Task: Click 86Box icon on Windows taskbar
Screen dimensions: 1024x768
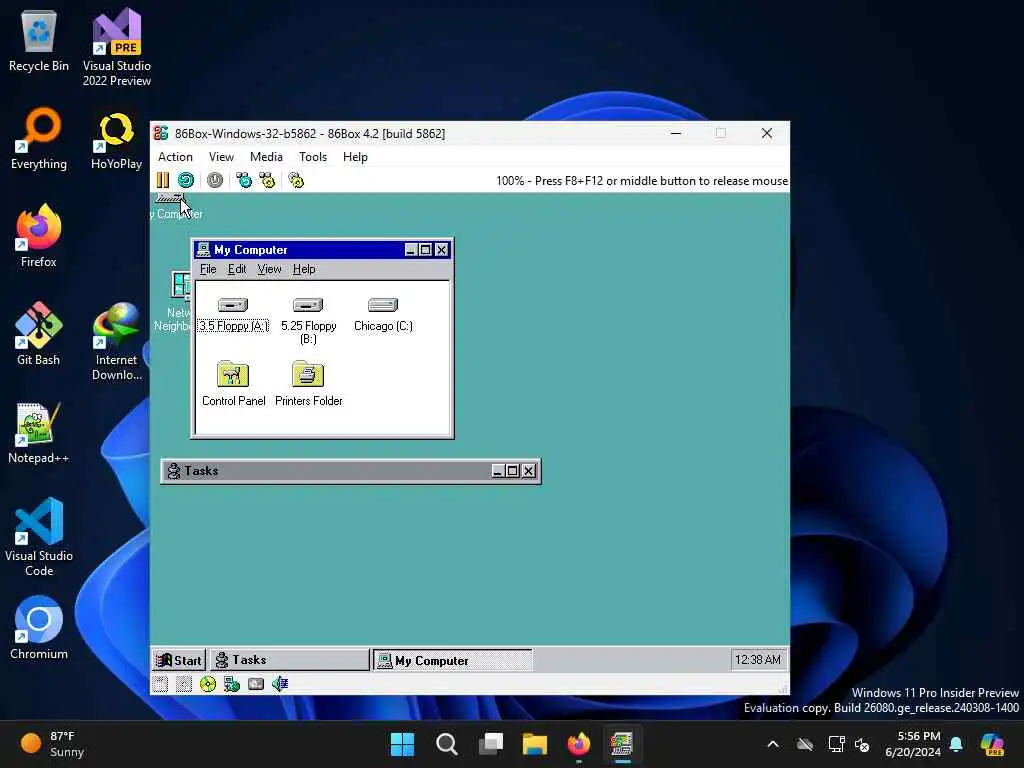Action: pyautogui.click(x=622, y=744)
